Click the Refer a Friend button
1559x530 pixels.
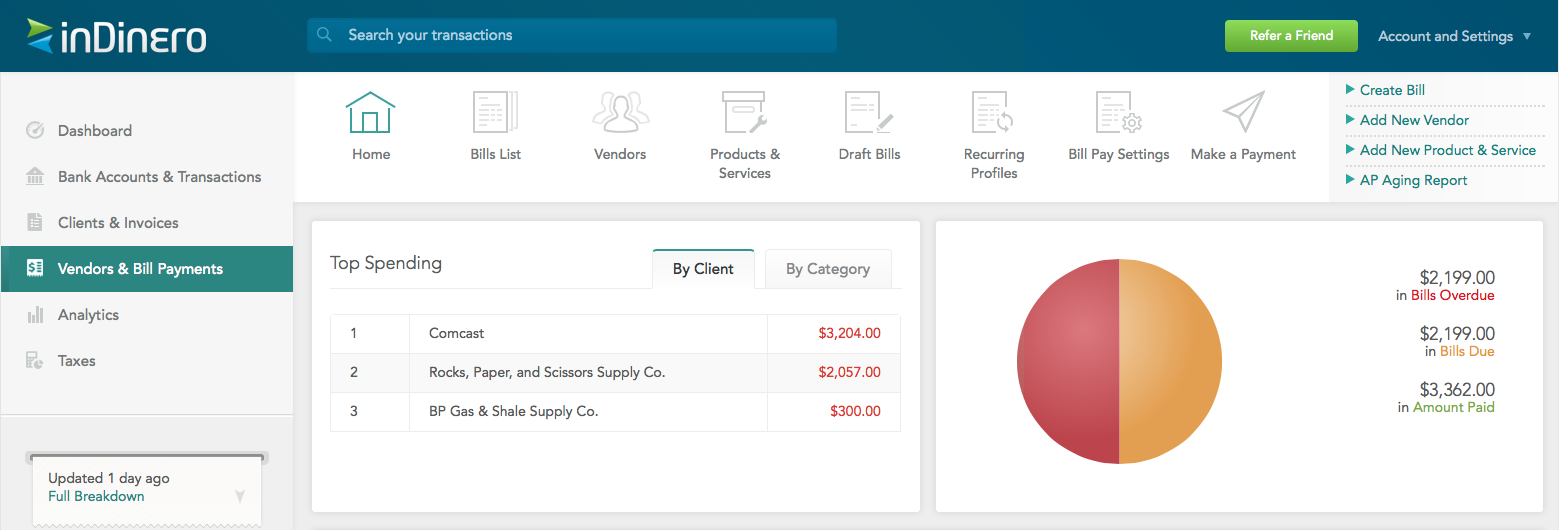[1291, 35]
